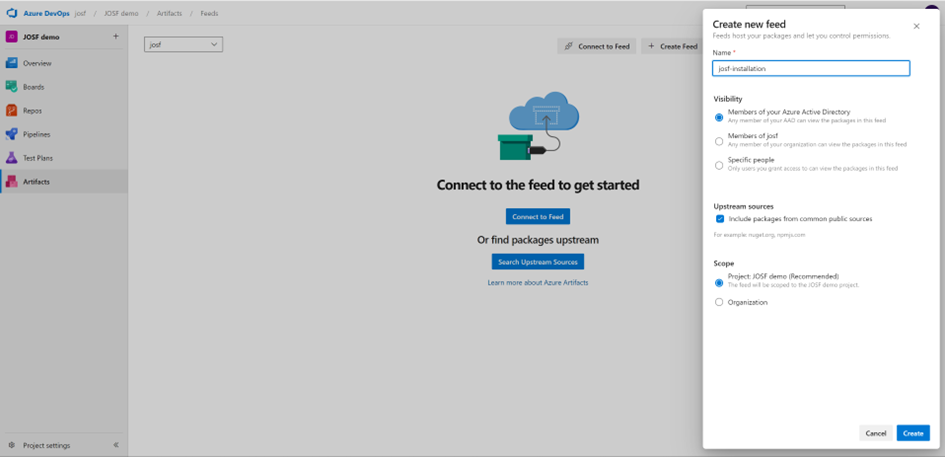Open the Overview sidebar icon

pyautogui.click(x=12, y=63)
